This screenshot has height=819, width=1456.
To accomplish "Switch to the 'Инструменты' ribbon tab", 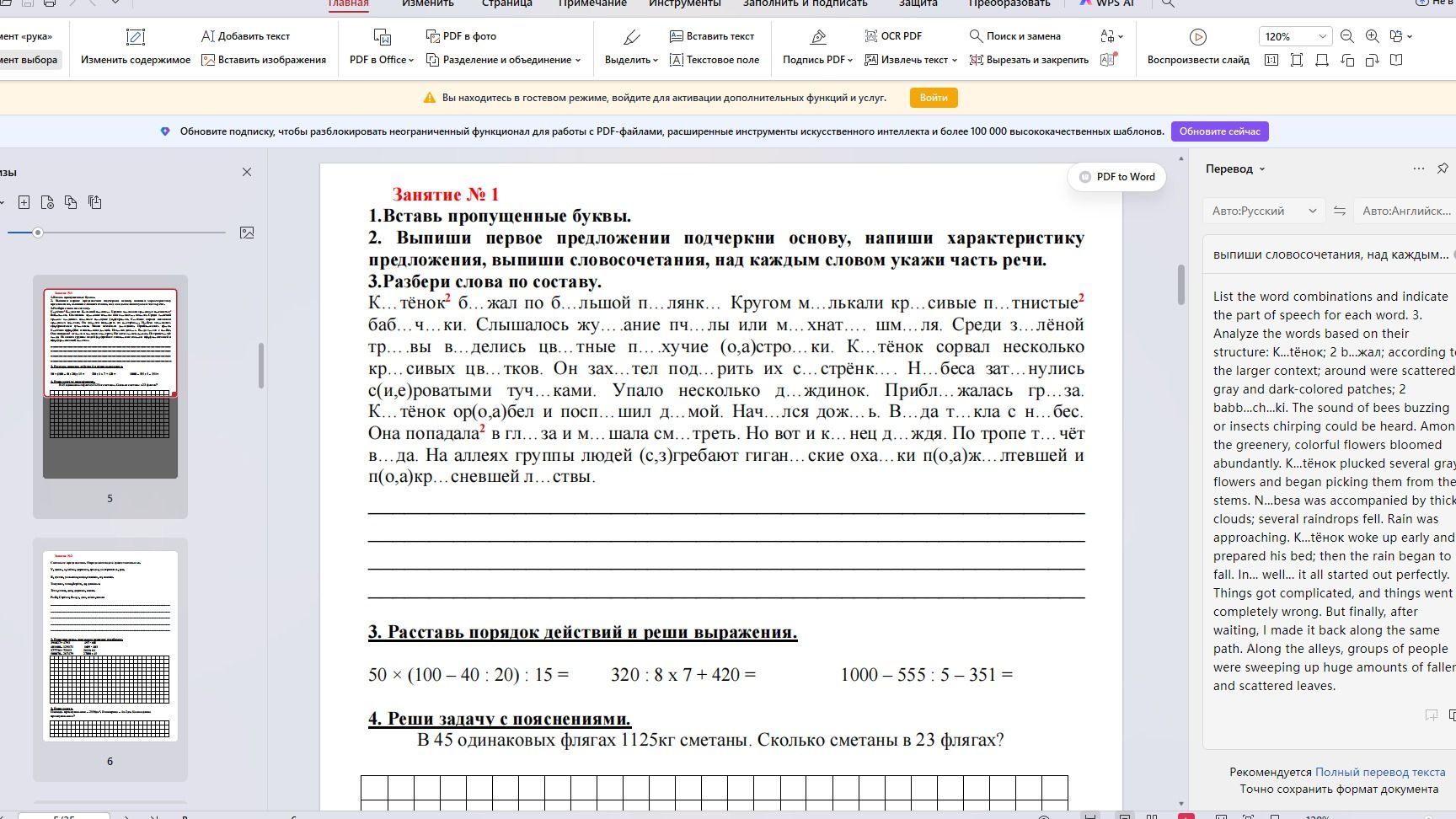I will (685, 3).
